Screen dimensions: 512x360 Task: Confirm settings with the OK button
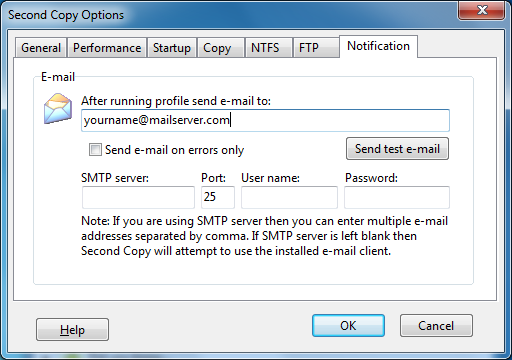[348, 325]
